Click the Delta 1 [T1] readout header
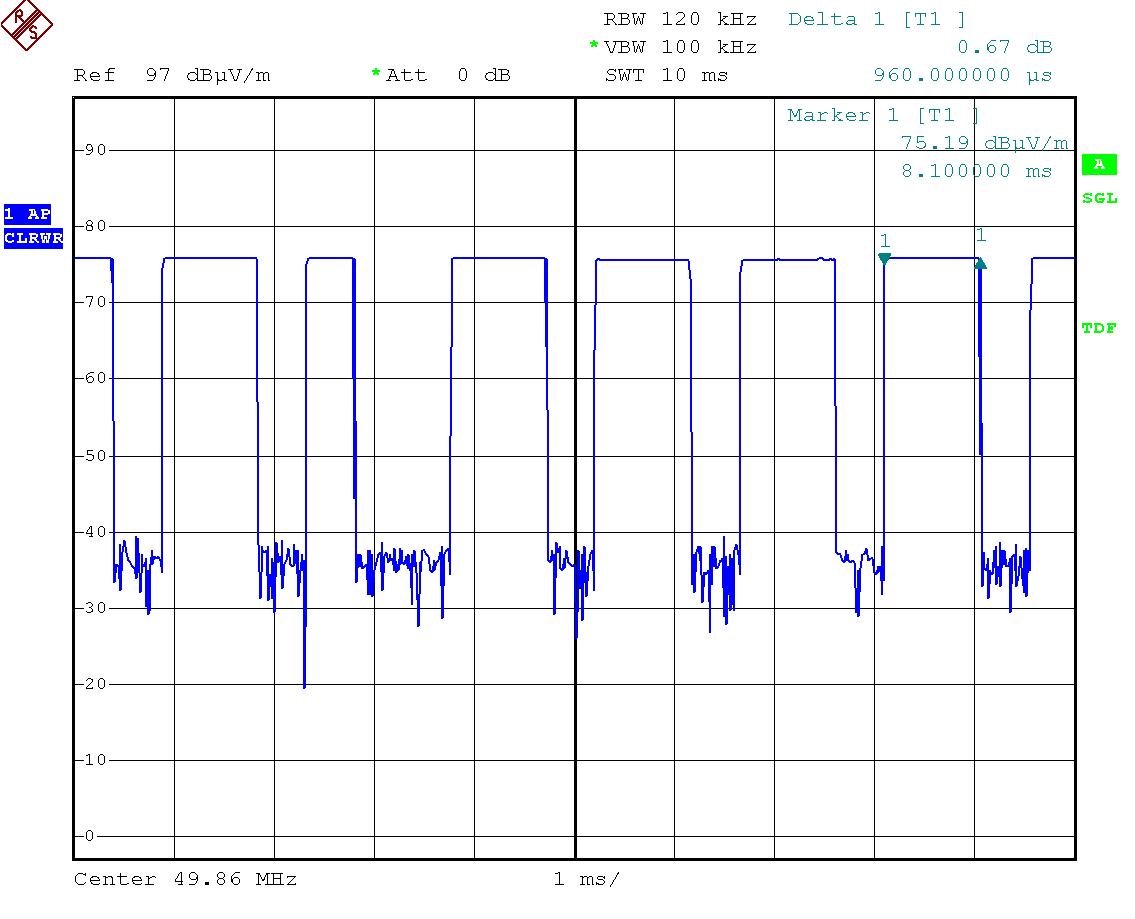The width and height of the screenshot is (1135, 919). pyautogui.click(x=877, y=19)
